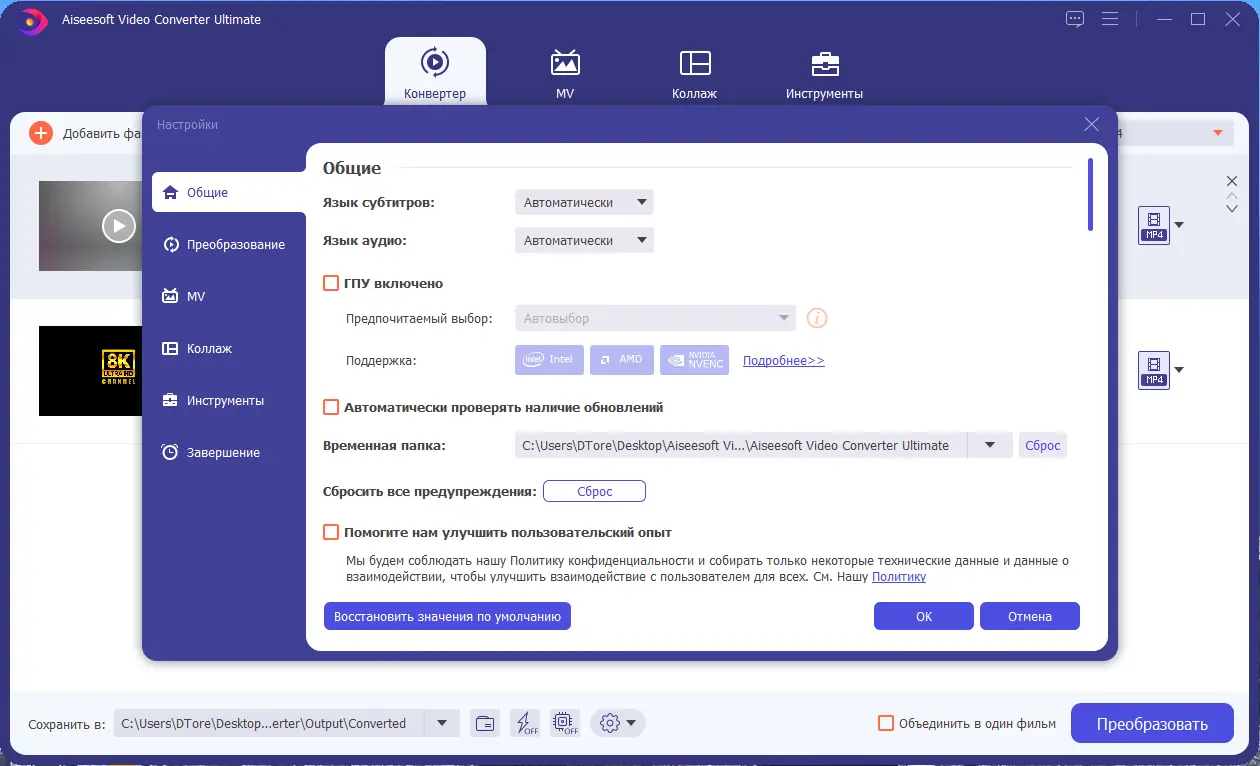The width and height of the screenshot is (1260, 766).
Task: Click the AMD support badge
Action: pyautogui.click(x=621, y=359)
